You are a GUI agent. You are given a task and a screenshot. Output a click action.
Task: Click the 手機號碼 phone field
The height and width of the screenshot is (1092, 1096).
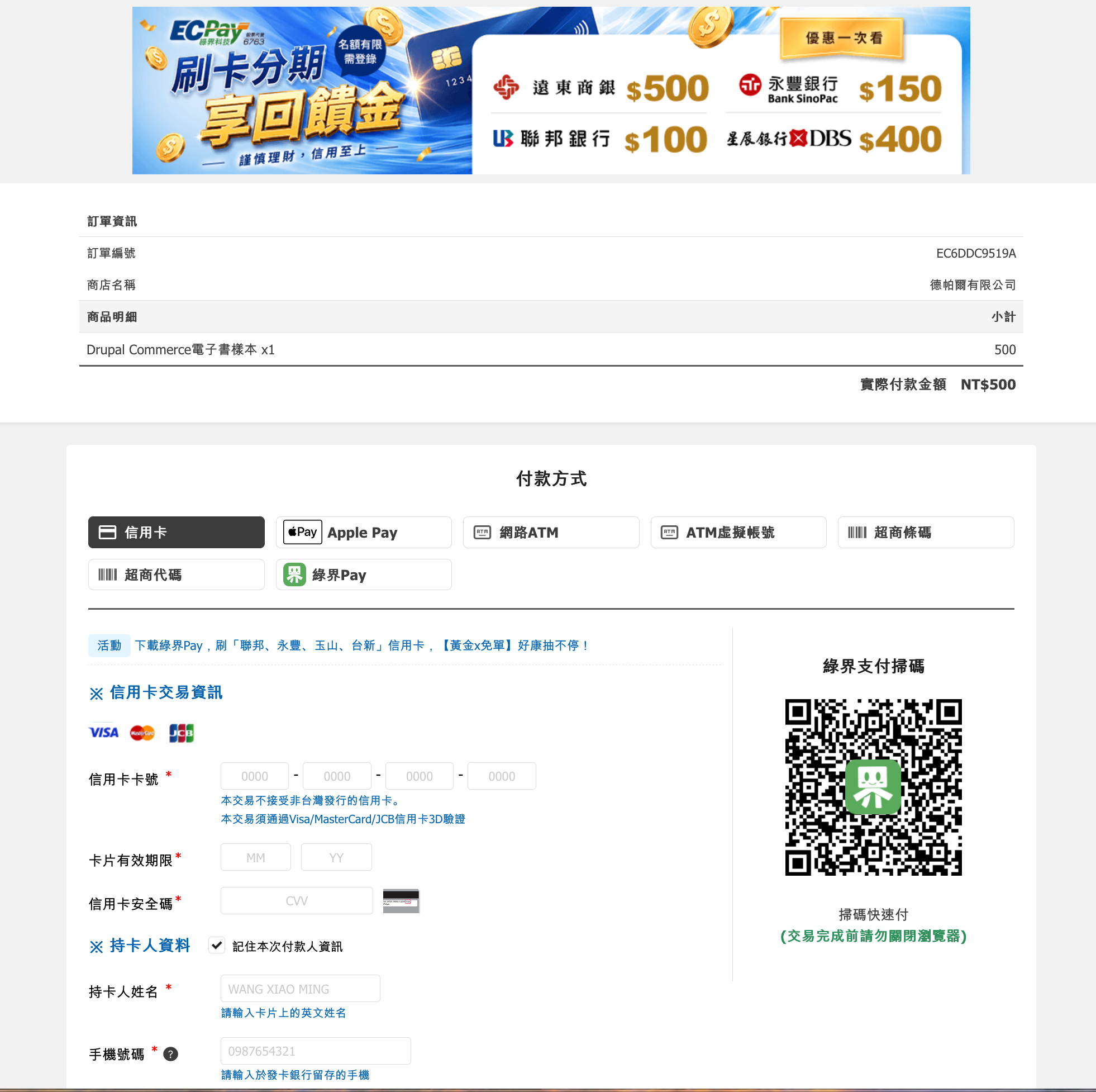(316, 1051)
